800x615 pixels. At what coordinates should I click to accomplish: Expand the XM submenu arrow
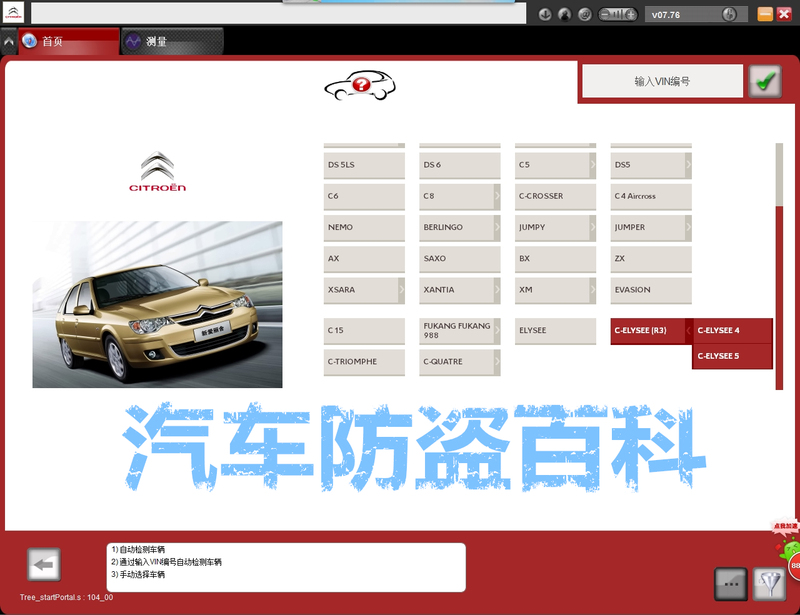593,290
